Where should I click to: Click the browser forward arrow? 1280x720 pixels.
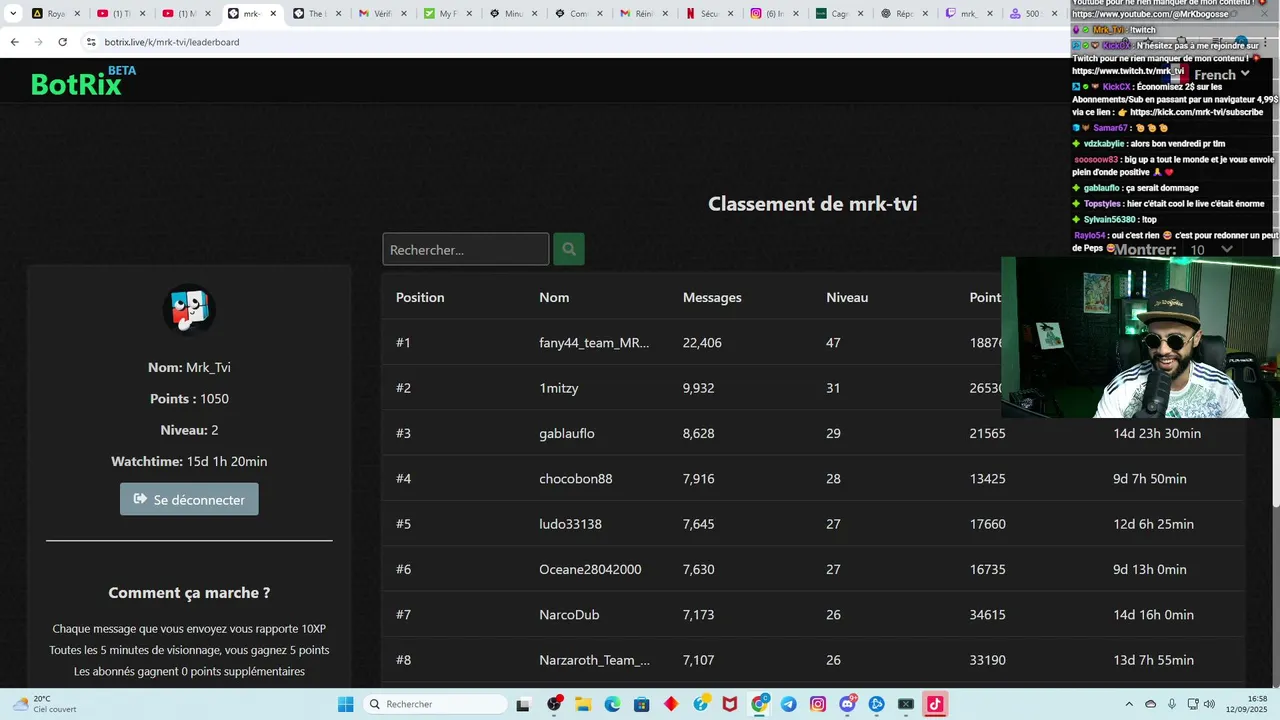pos(38,42)
